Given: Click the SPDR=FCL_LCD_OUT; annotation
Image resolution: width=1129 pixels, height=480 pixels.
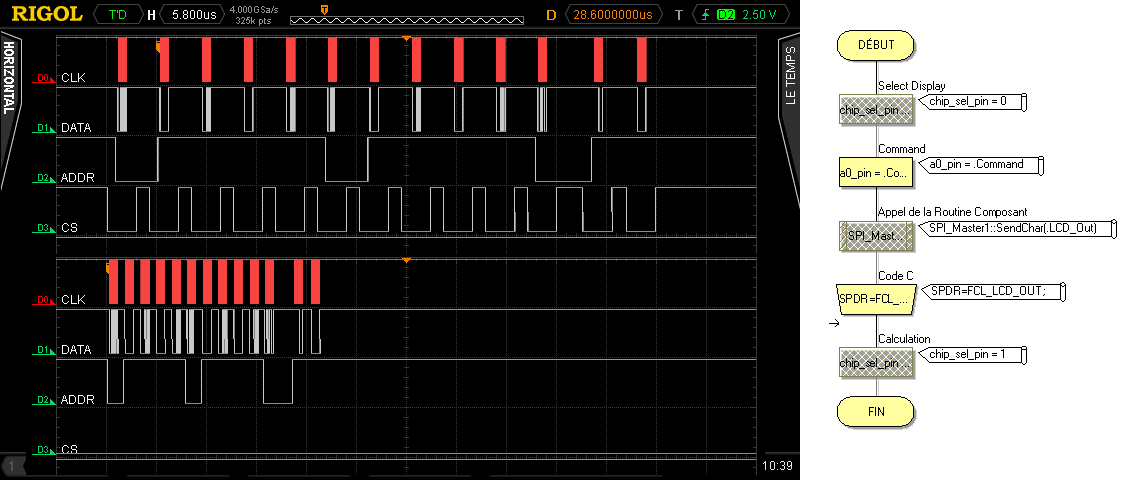Looking at the screenshot, I should 992,291.
